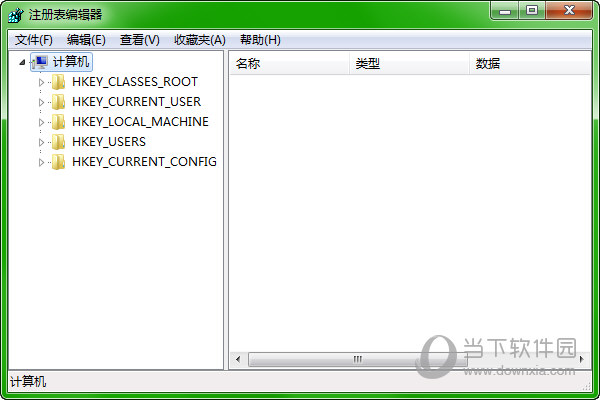
Task: Click the HKEY_CLASSES_ROOT folder icon
Action: click(x=59, y=82)
